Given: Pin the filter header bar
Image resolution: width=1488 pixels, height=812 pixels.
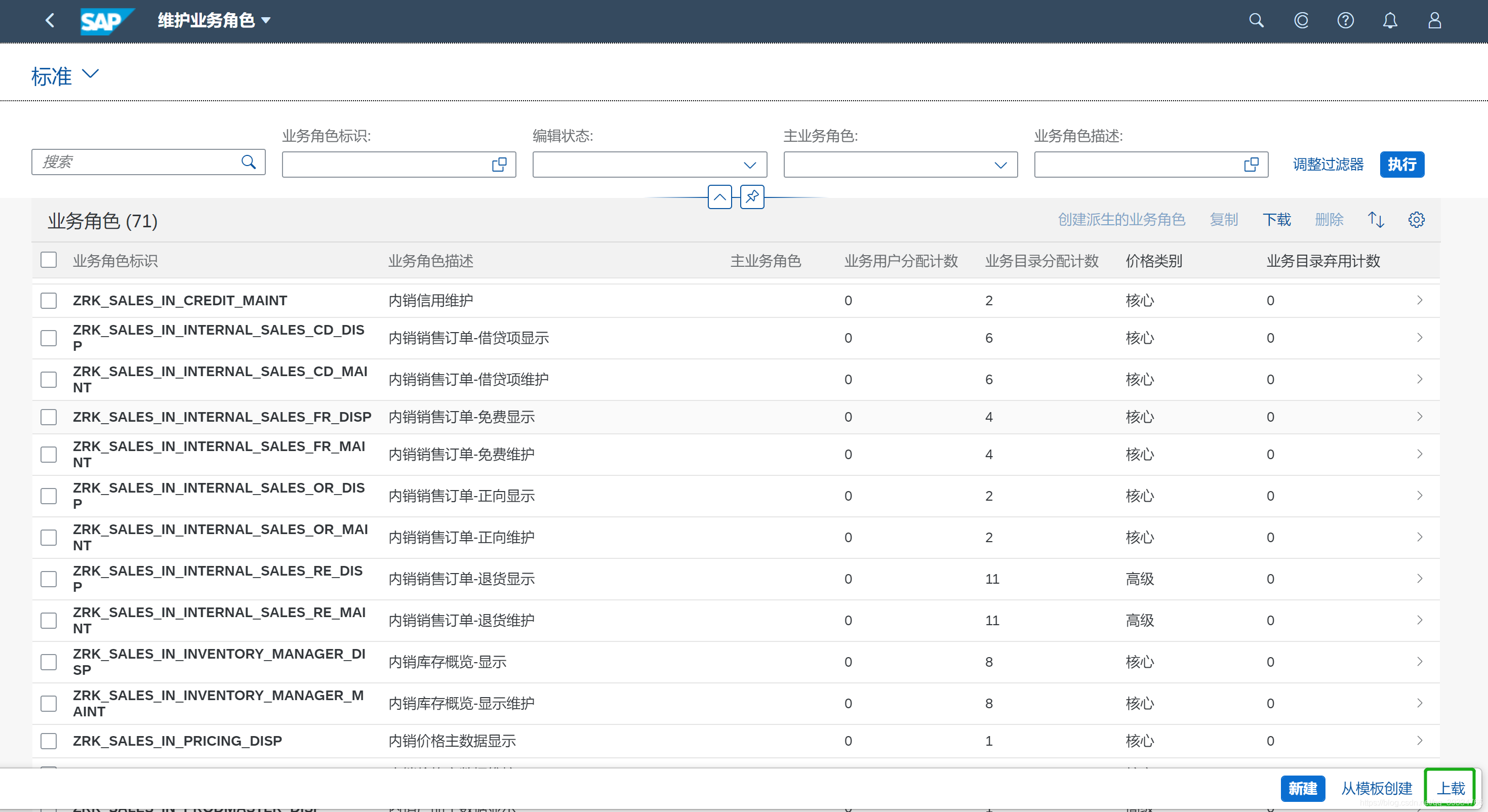Looking at the screenshot, I should point(752,197).
